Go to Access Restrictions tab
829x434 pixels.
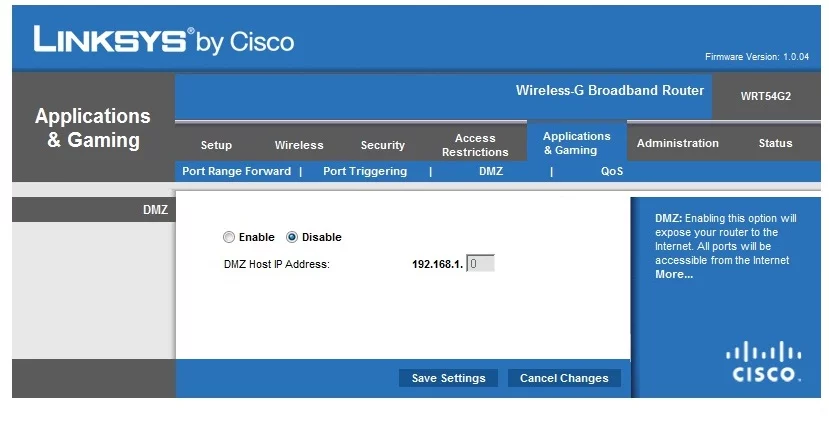475,145
